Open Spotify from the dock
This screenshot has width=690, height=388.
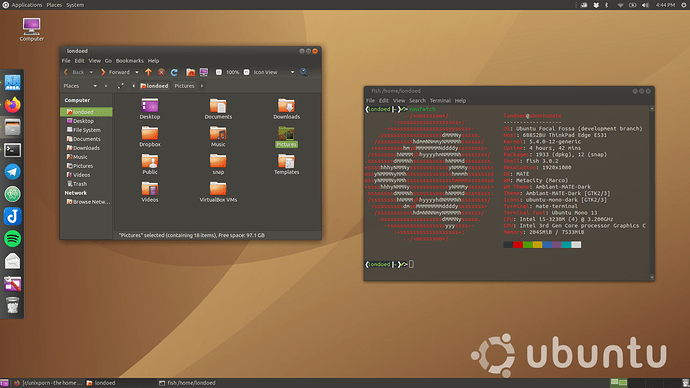tap(12, 239)
